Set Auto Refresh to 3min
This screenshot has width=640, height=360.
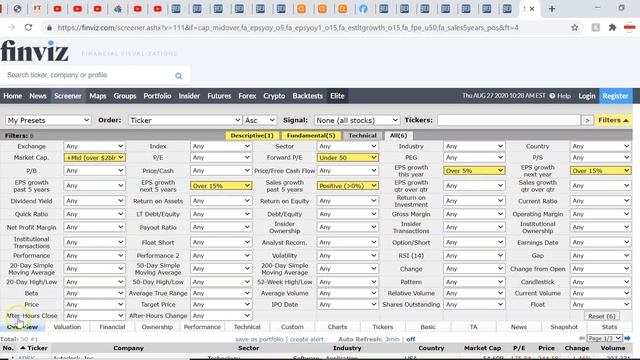point(392,339)
